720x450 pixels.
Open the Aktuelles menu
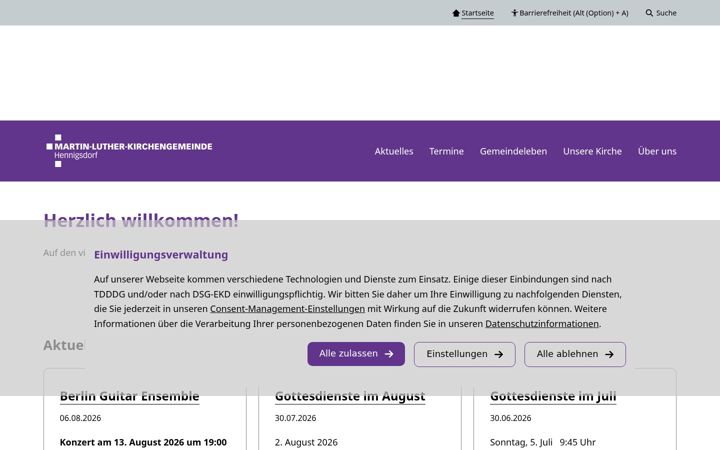[x=394, y=151]
